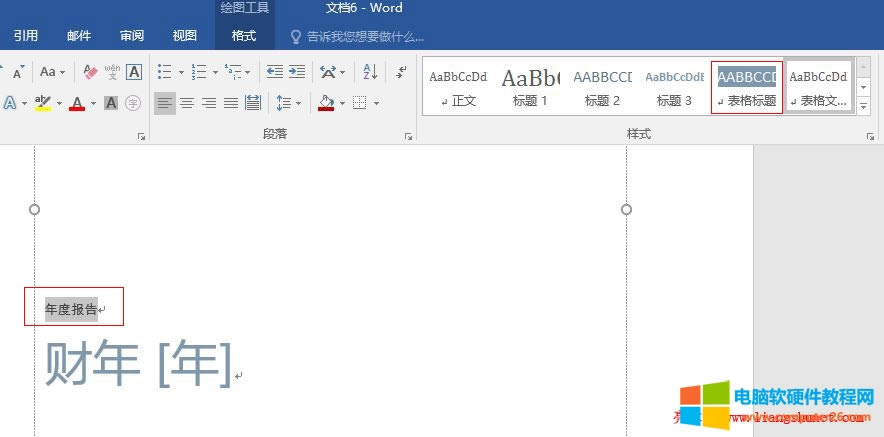Image resolution: width=884 pixels, height=437 pixels.
Task: Toggle character shading button
Action: 111,103
